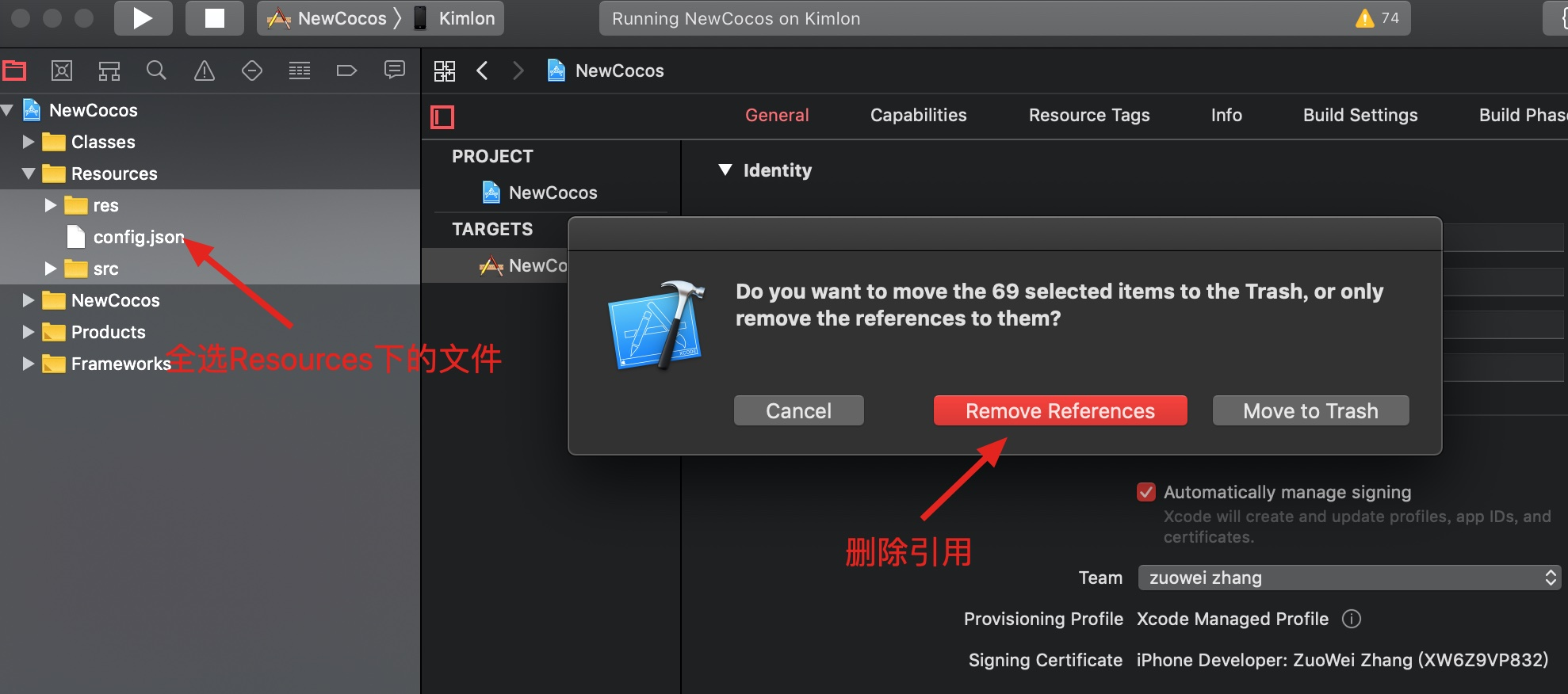Open the Find navigator magnifier
Image resolution: width=1568 pixels, height=694 pixels.
click(157, 71)
